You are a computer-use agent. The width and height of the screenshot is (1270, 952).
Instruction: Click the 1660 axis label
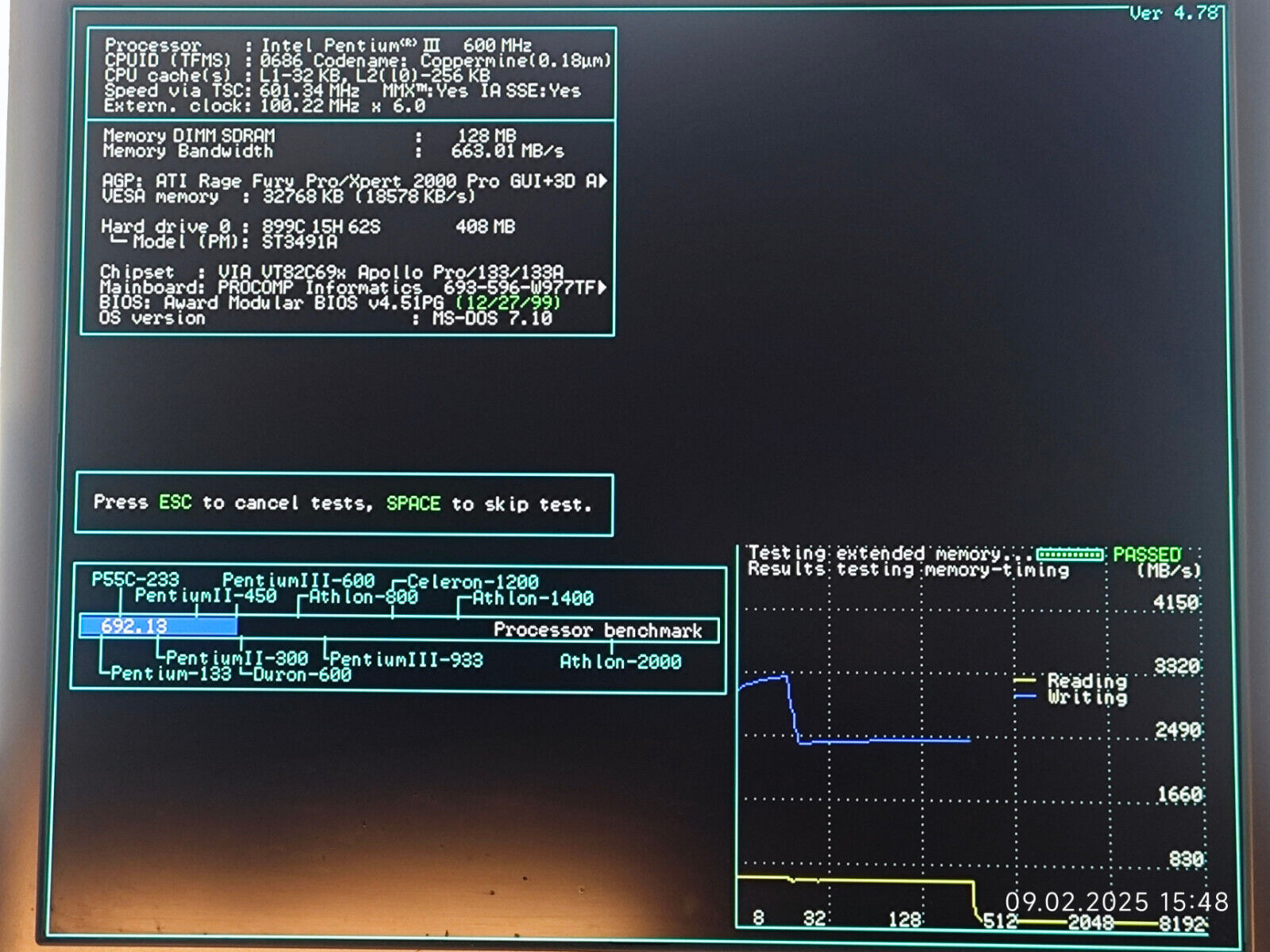pos(1180,794)
